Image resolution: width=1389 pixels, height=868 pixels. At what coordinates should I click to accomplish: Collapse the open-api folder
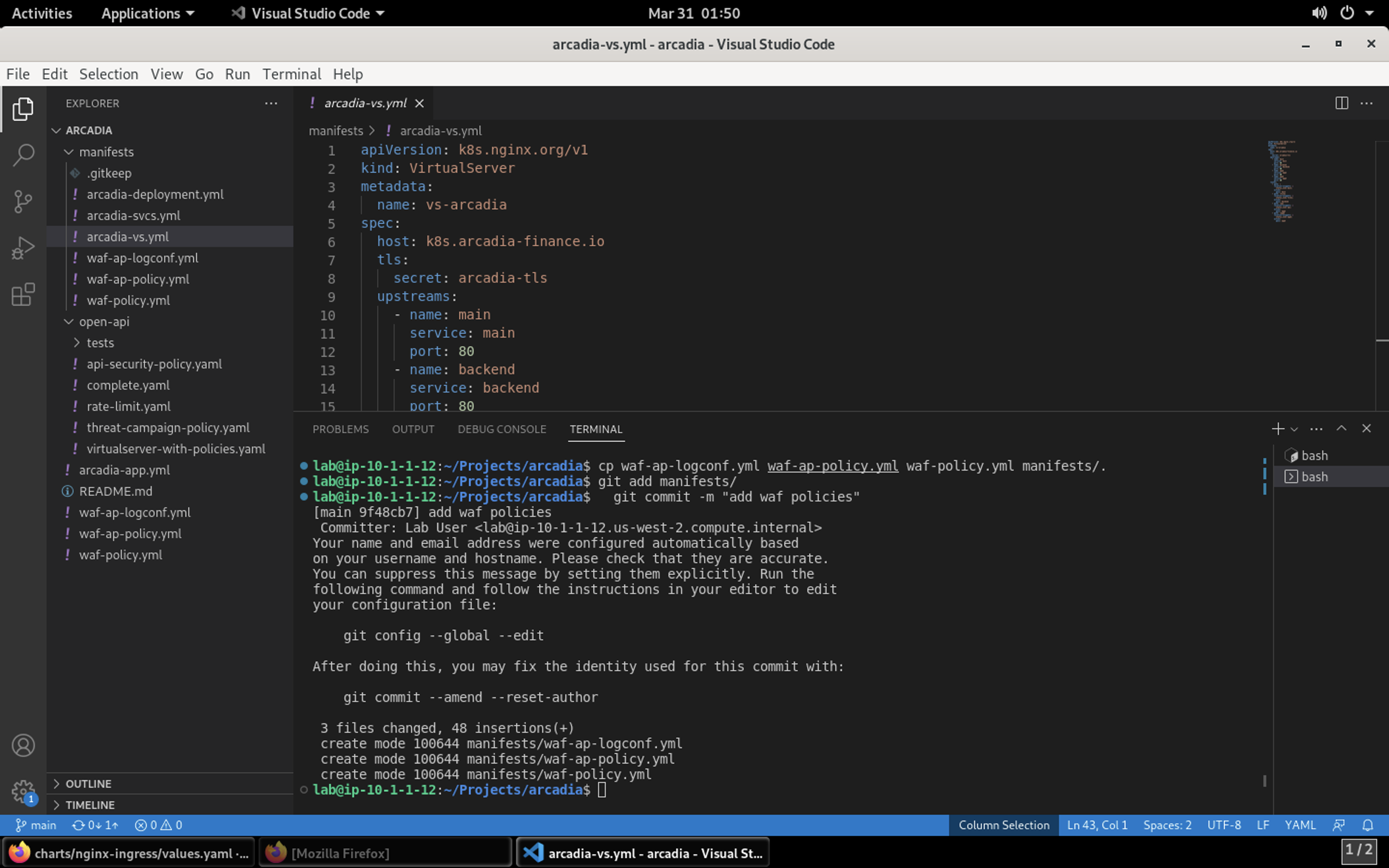click(104, 322)
